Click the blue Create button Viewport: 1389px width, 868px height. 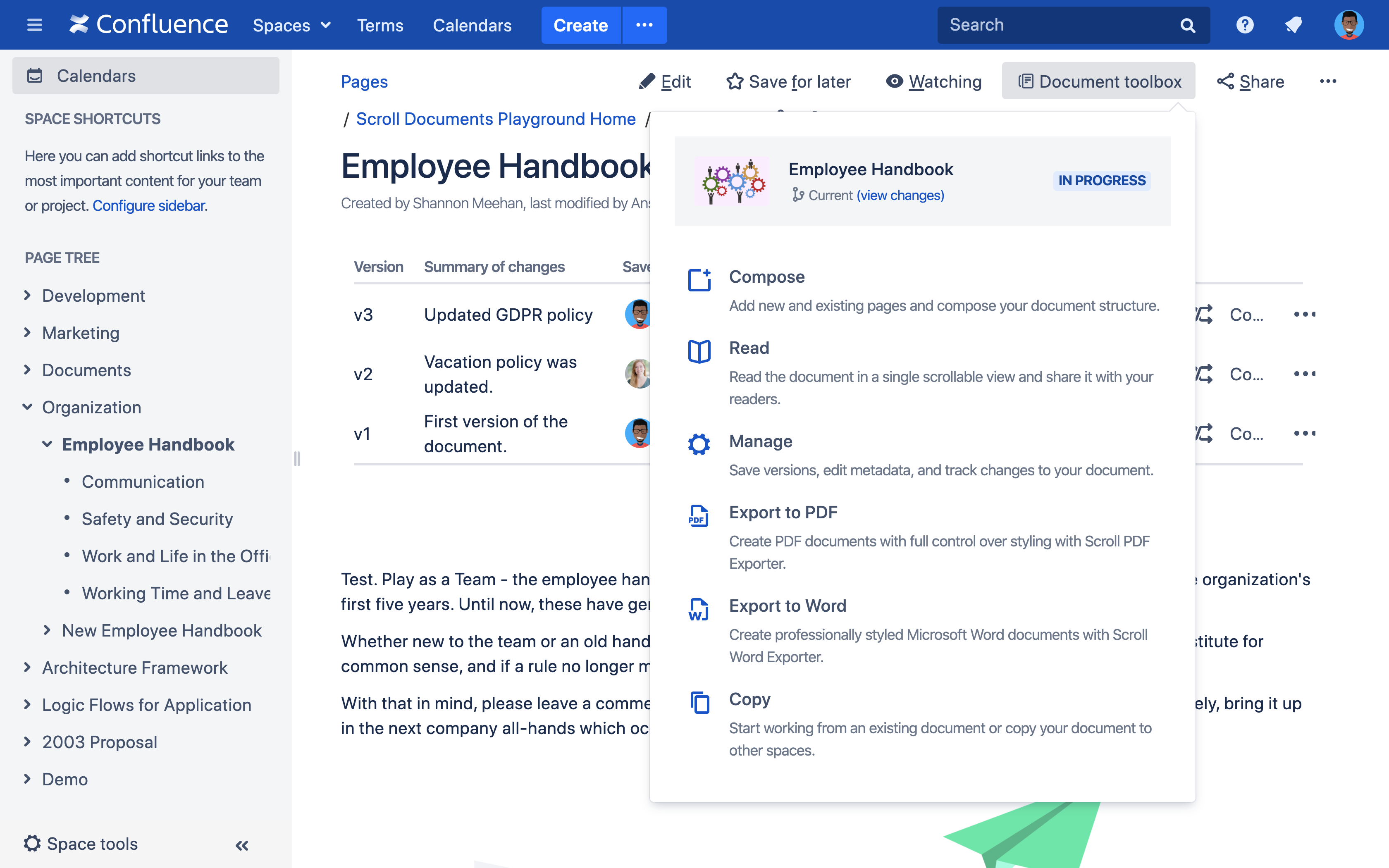coord(580,25)
